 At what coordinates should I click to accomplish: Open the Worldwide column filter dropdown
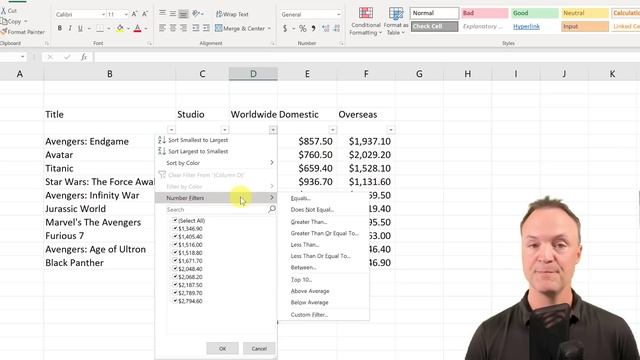coord(273,129)
